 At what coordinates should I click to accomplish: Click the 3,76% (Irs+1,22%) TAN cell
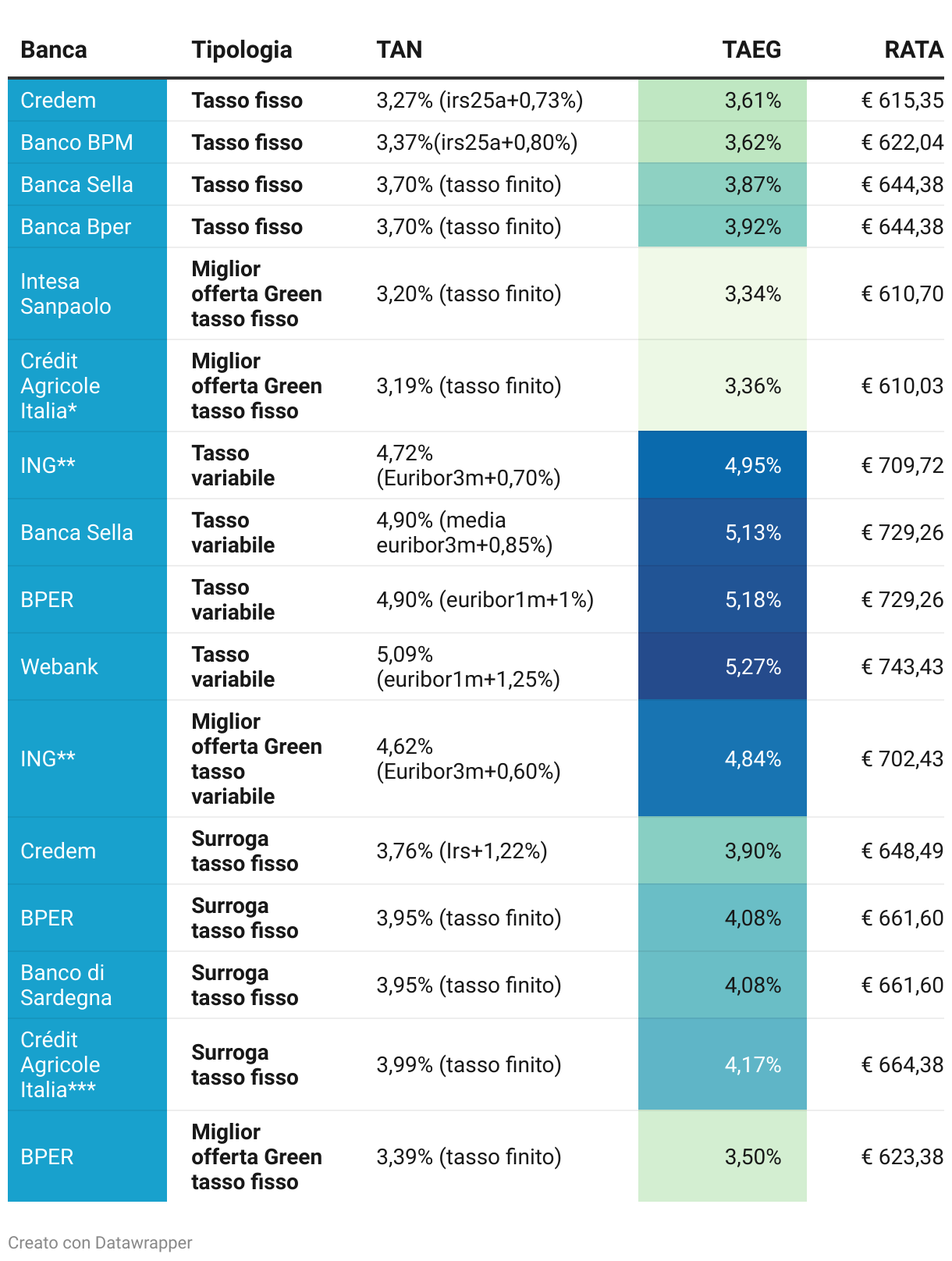point(462,851)
